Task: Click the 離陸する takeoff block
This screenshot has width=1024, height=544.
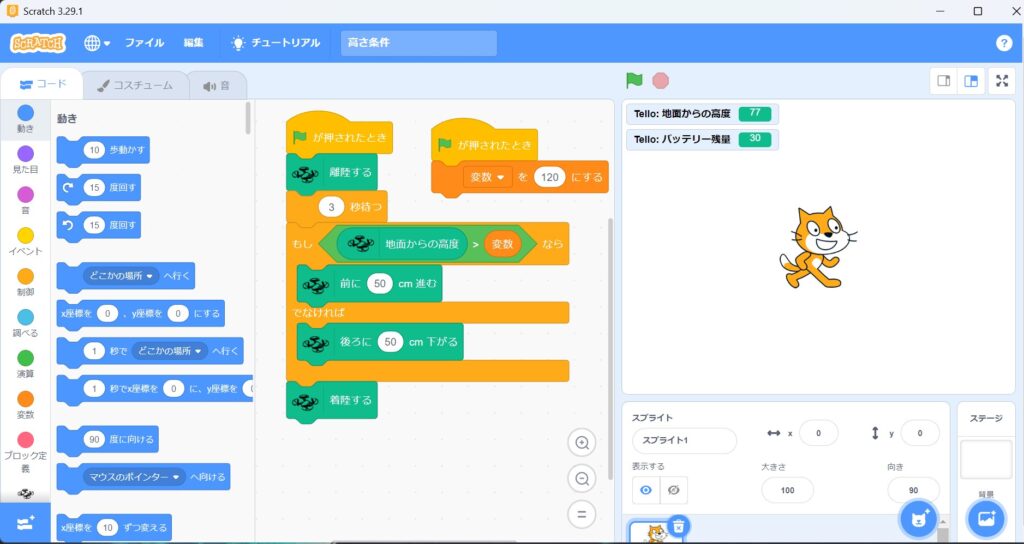Action: (332, 172)
